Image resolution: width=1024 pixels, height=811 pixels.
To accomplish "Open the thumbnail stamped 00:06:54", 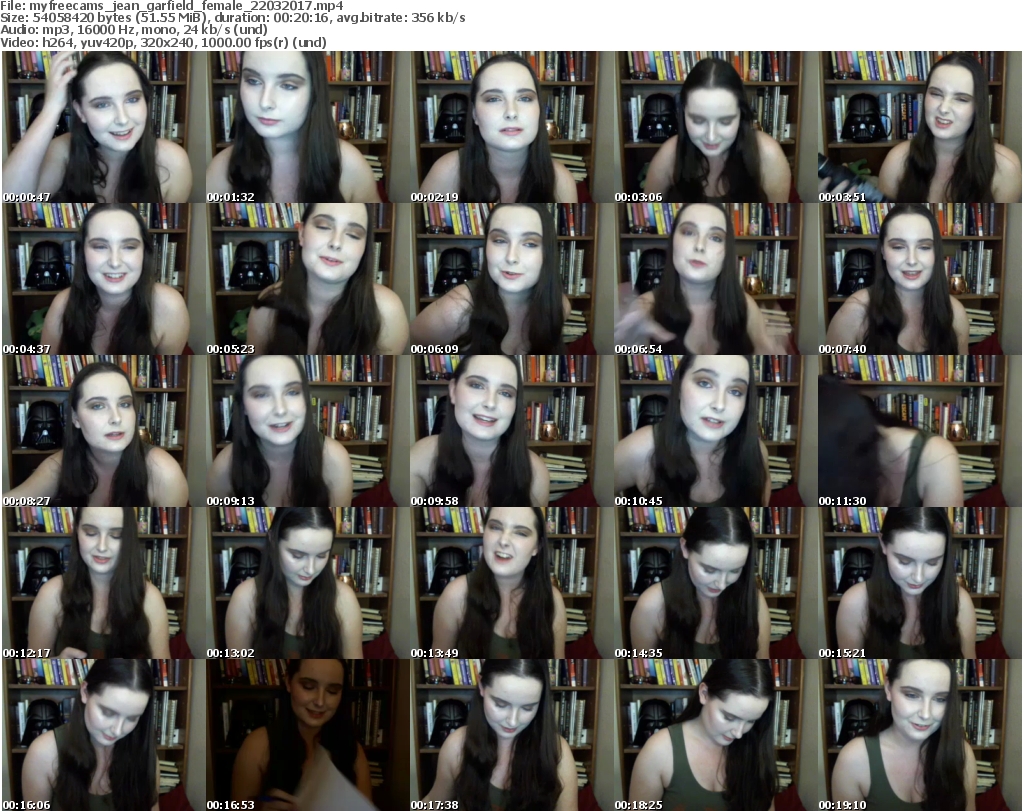I will coord(715,279).
